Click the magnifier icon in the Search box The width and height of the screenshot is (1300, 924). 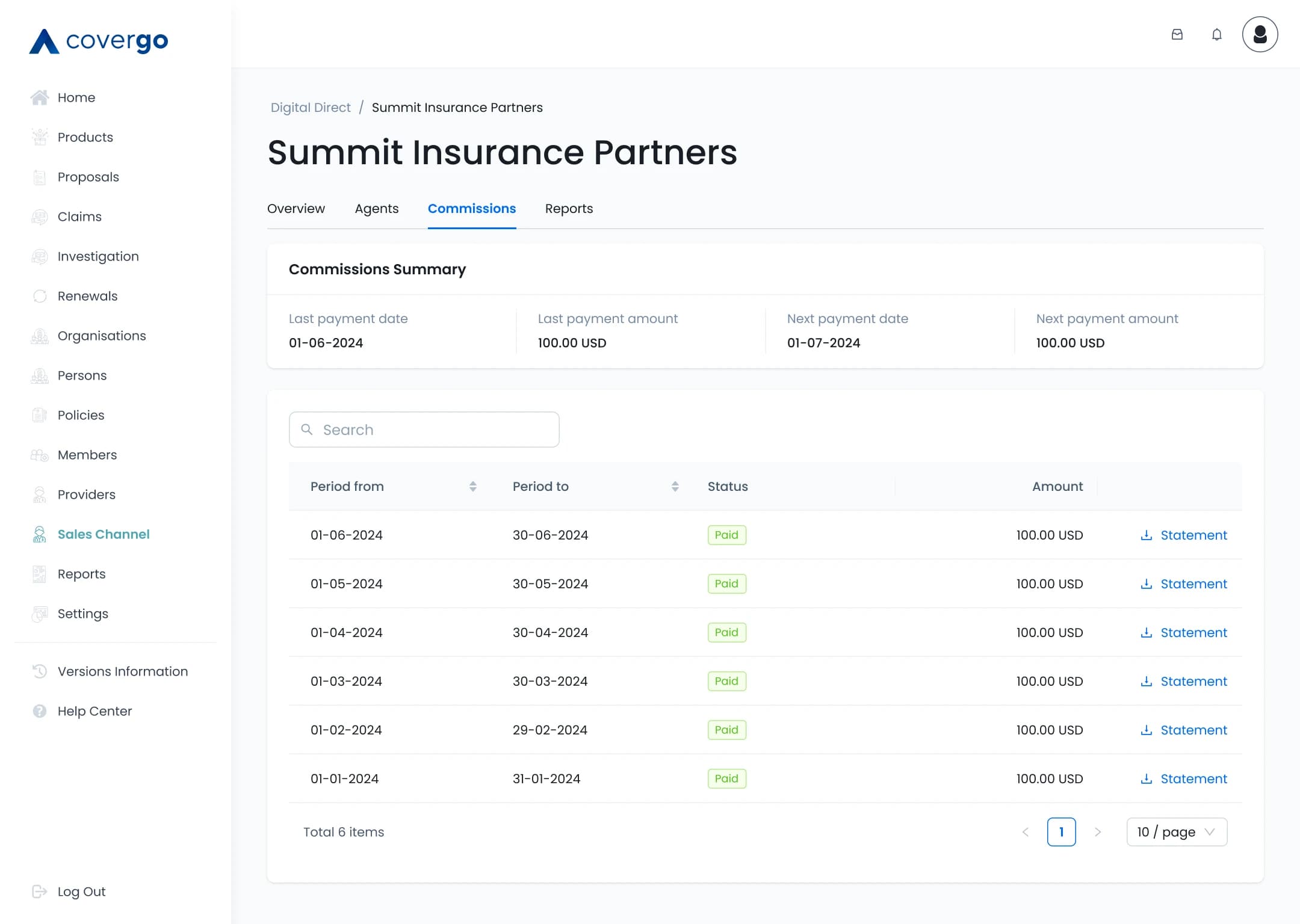coord(307,430)
